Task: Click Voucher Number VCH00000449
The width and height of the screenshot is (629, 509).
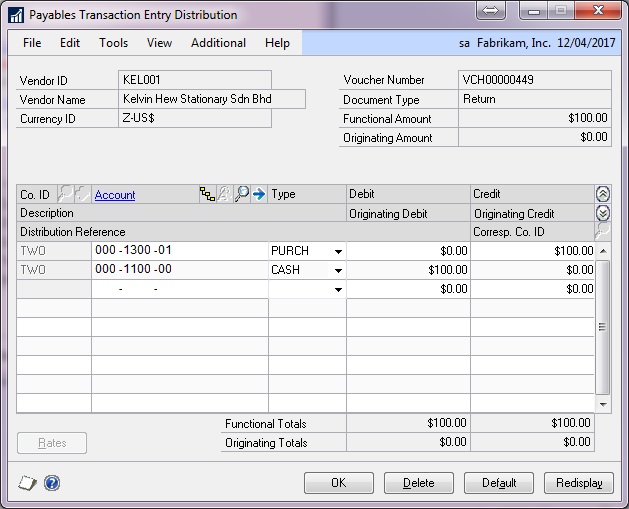Action: [535, 80]
